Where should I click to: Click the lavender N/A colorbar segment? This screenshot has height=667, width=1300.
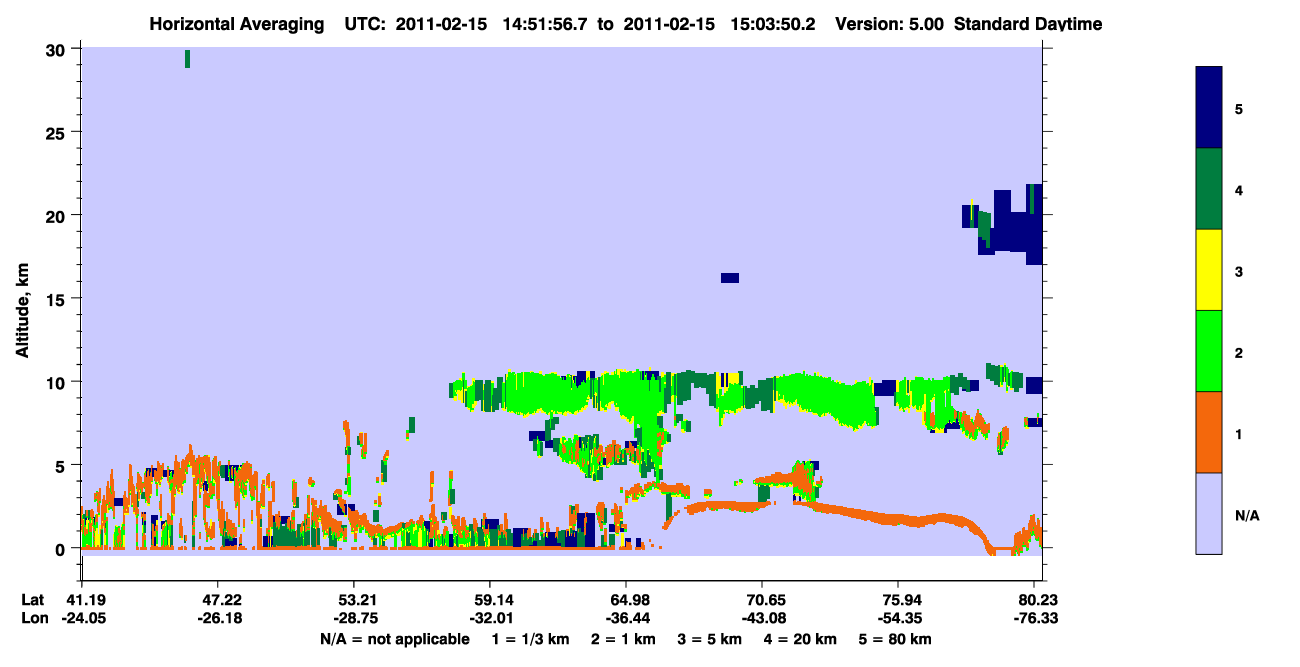1208,513
